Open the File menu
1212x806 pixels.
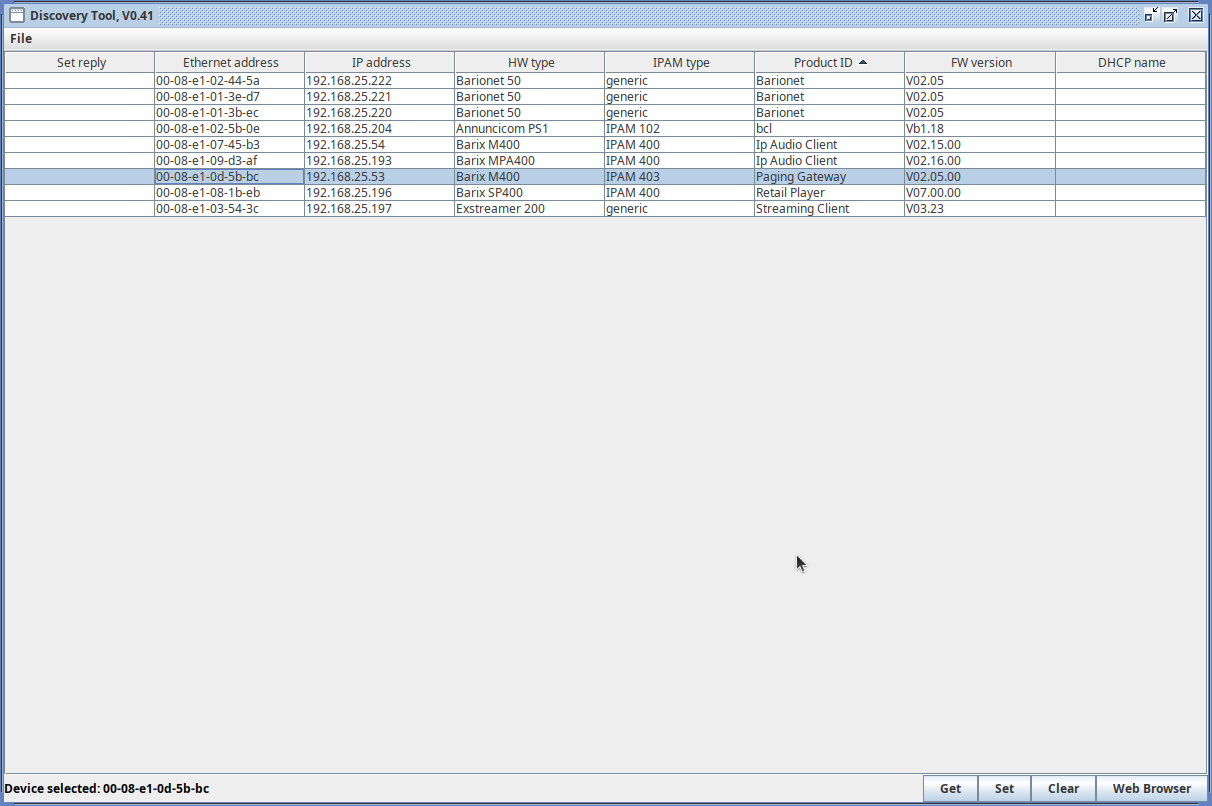click(21, 39)
